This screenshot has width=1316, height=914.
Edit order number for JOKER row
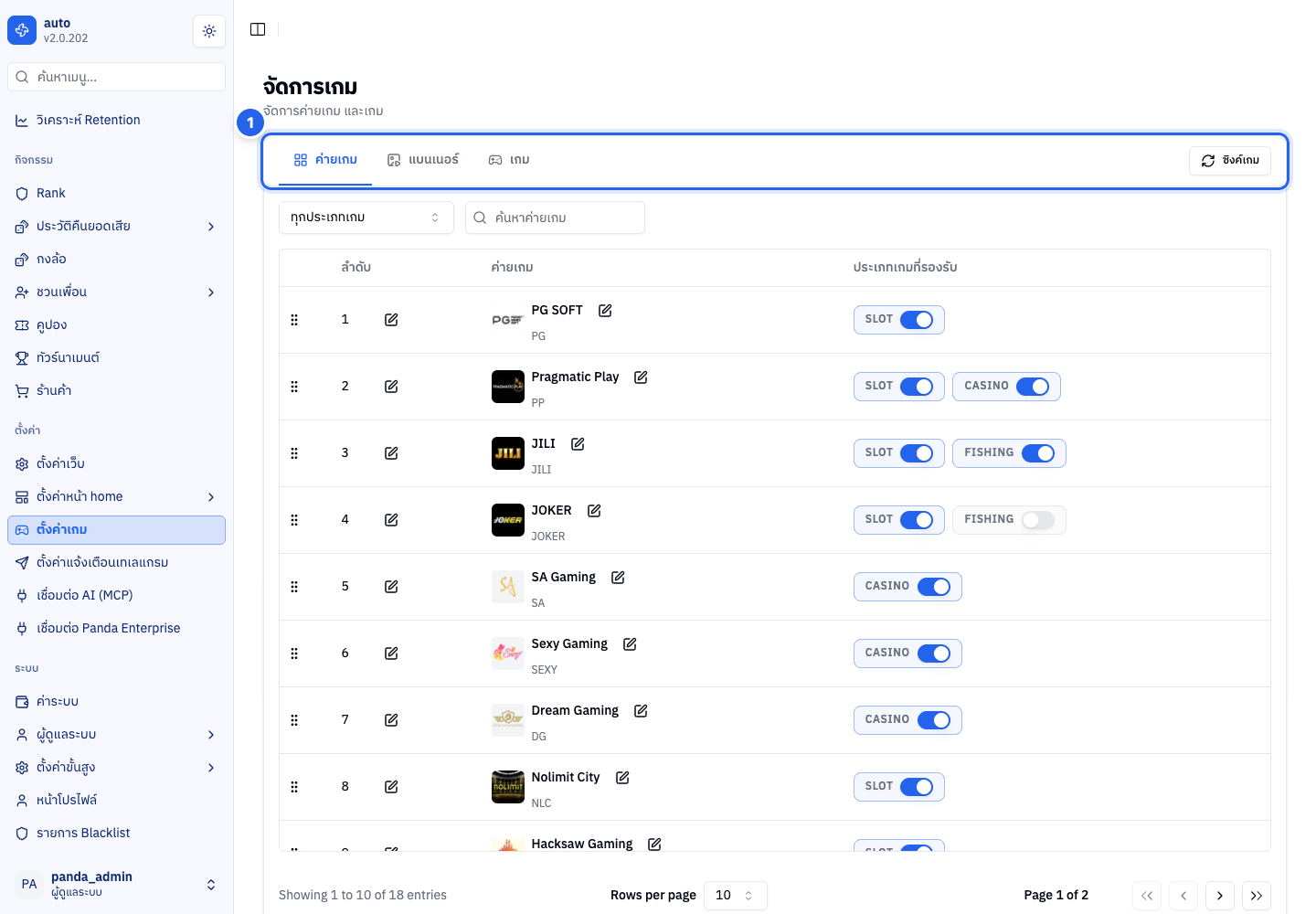point(391,520)
